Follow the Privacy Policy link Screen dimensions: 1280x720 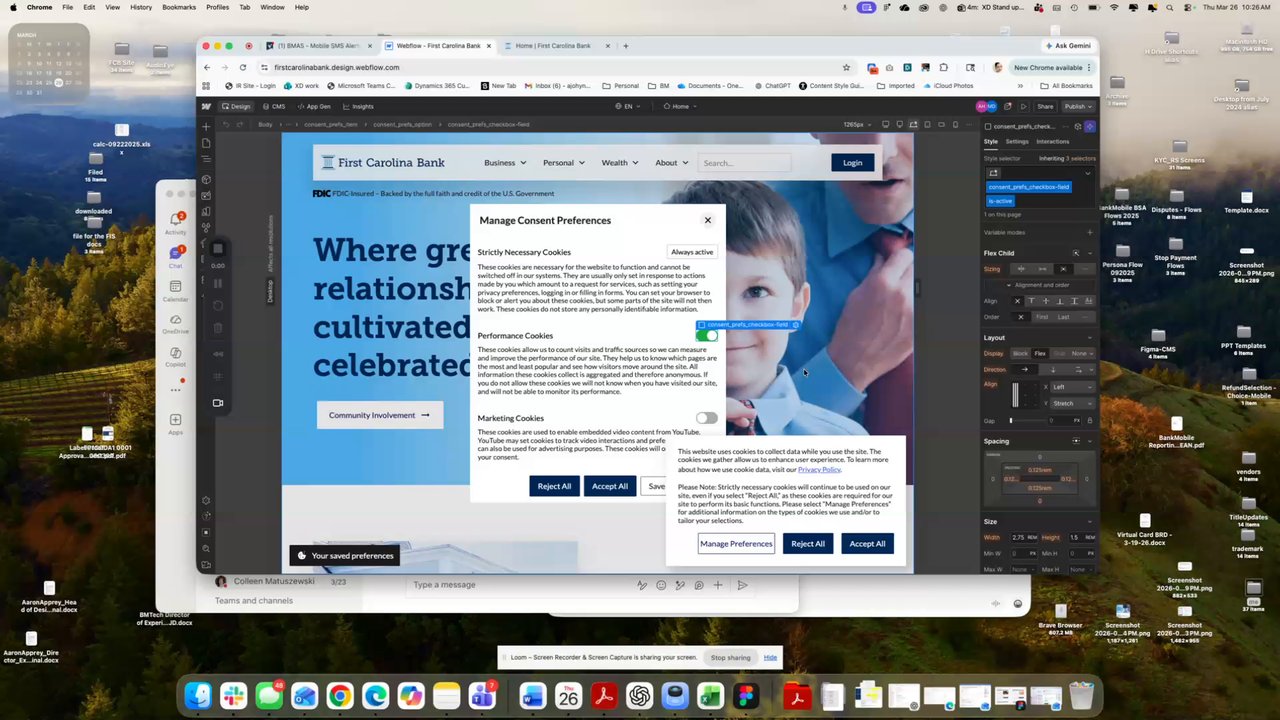[819, 469]
